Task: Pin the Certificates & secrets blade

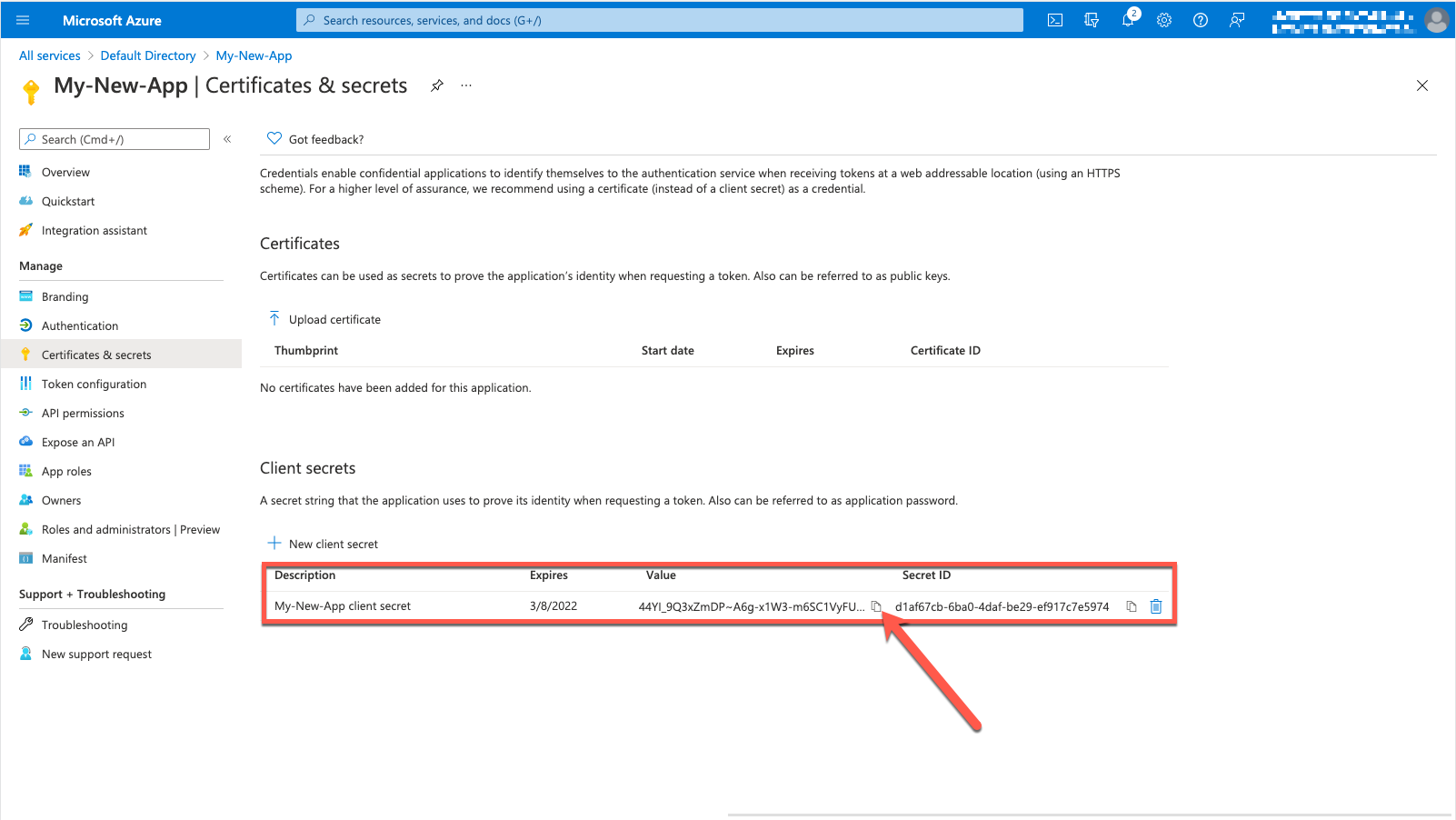Action: point(437,85)
